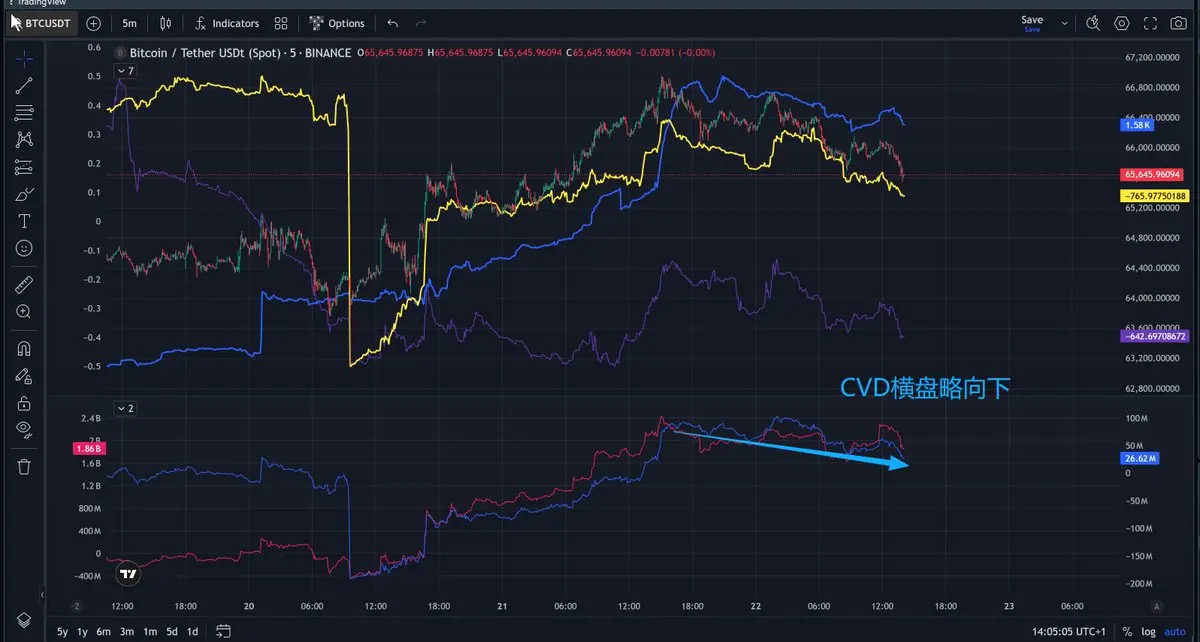Image resolution: width=1200 pixels, height=642 pixels.
Task: Select the text annotation tool
Action: click(x=25, y=220)
